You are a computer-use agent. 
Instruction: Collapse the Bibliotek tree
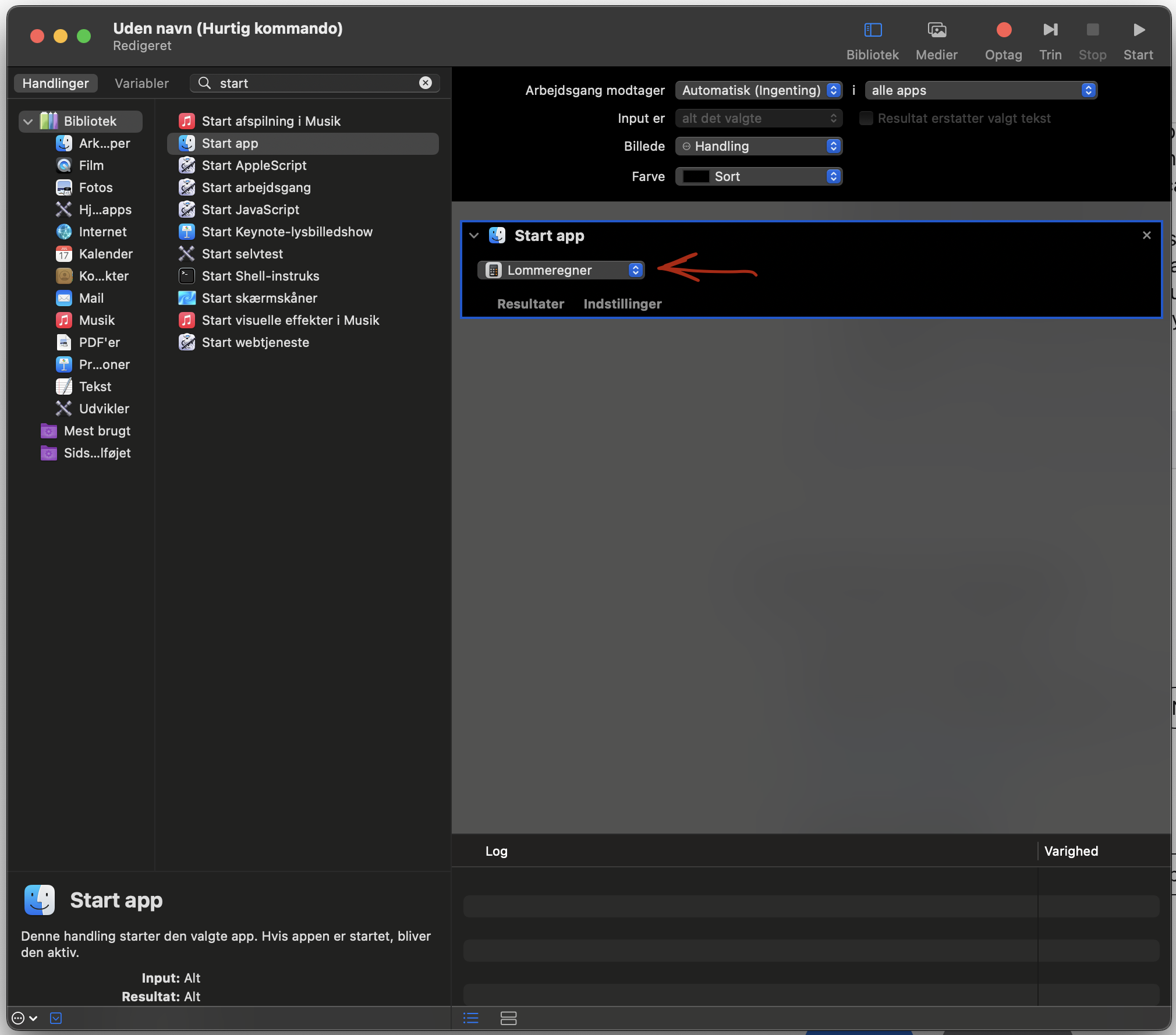27,122
